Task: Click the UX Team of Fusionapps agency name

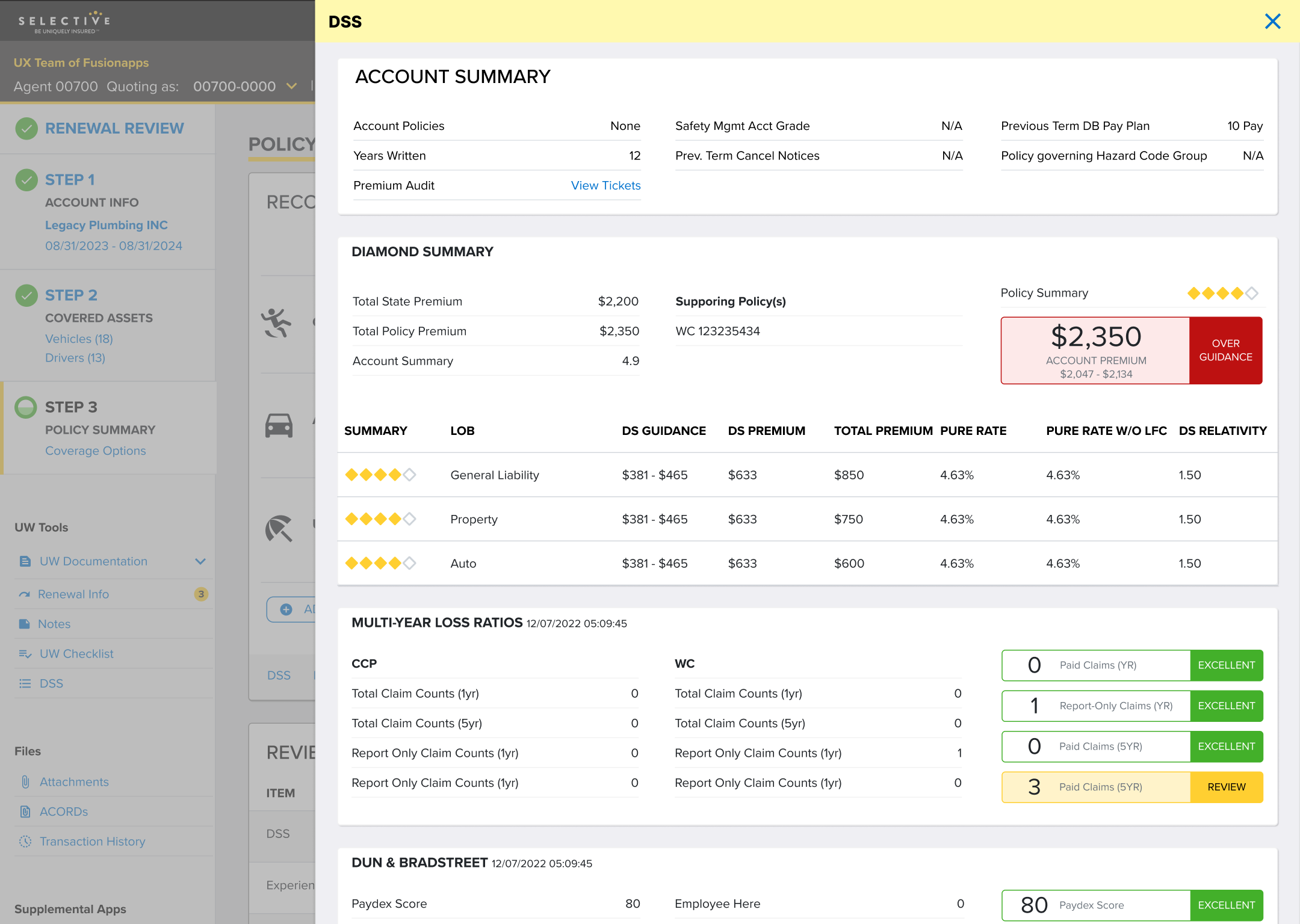Action: (81, 63)
